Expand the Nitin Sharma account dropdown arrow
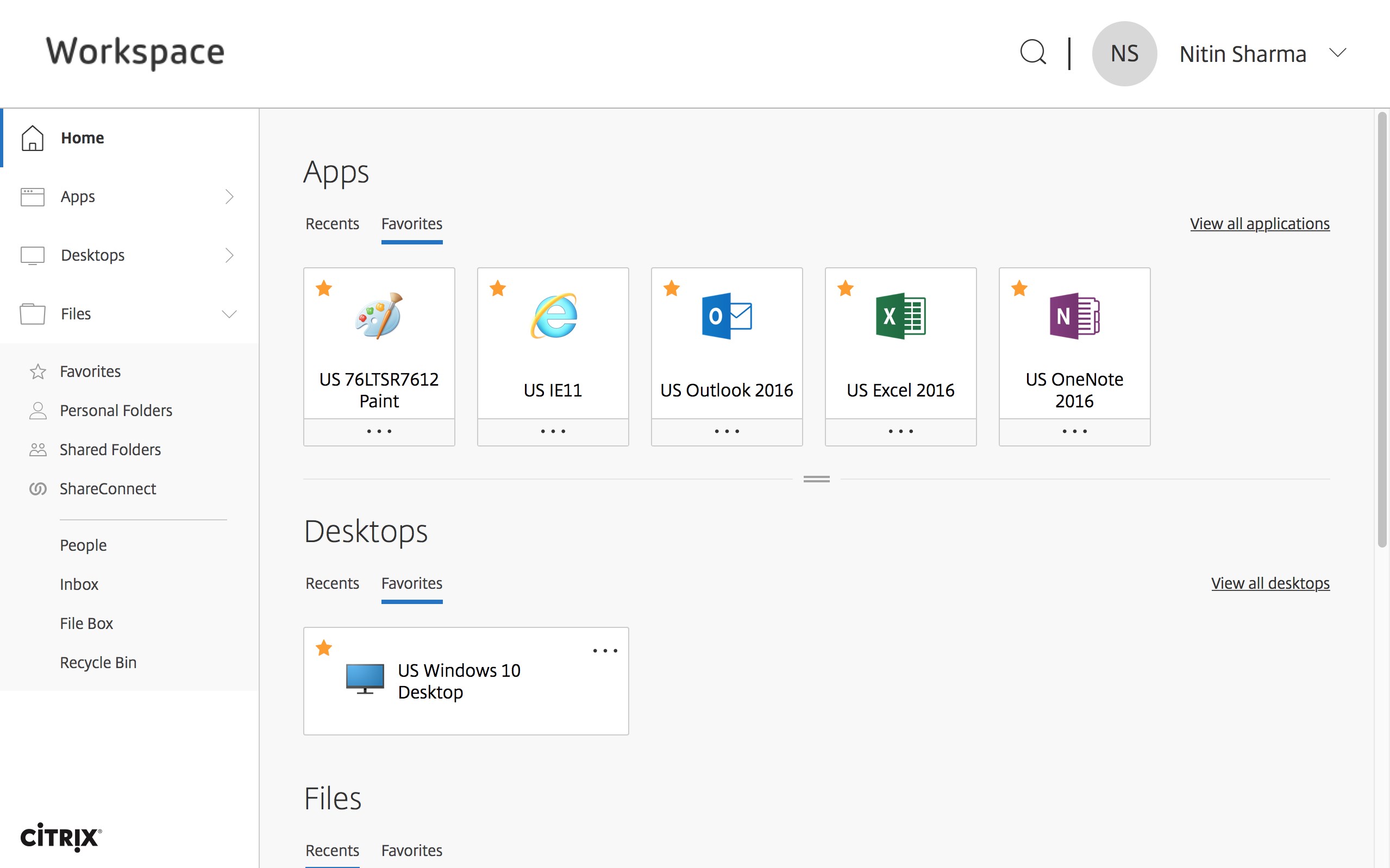 tap(1338, 53)
